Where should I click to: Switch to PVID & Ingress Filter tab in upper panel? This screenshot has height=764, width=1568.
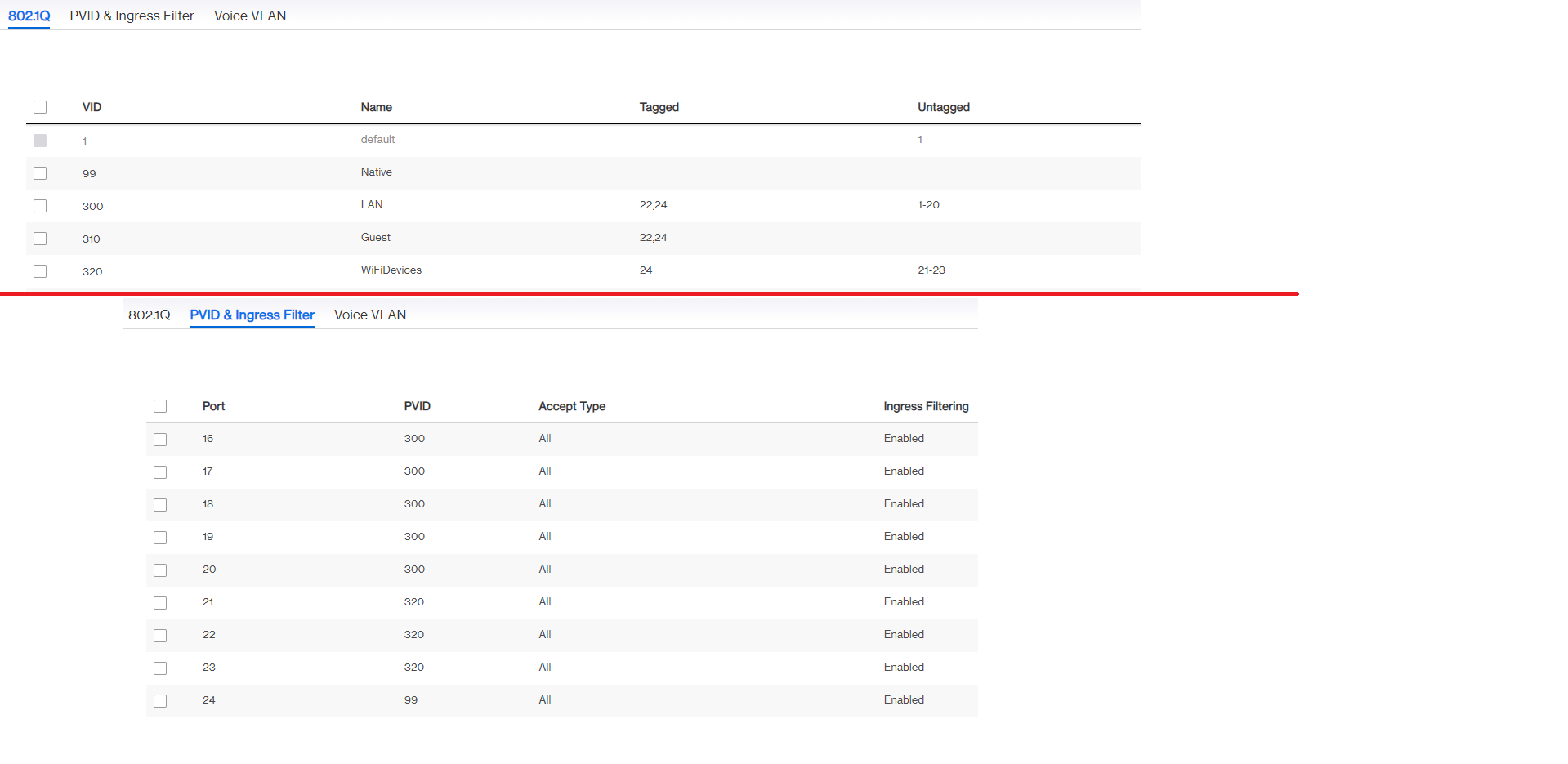pyautogui.click(x=132, y=16)
